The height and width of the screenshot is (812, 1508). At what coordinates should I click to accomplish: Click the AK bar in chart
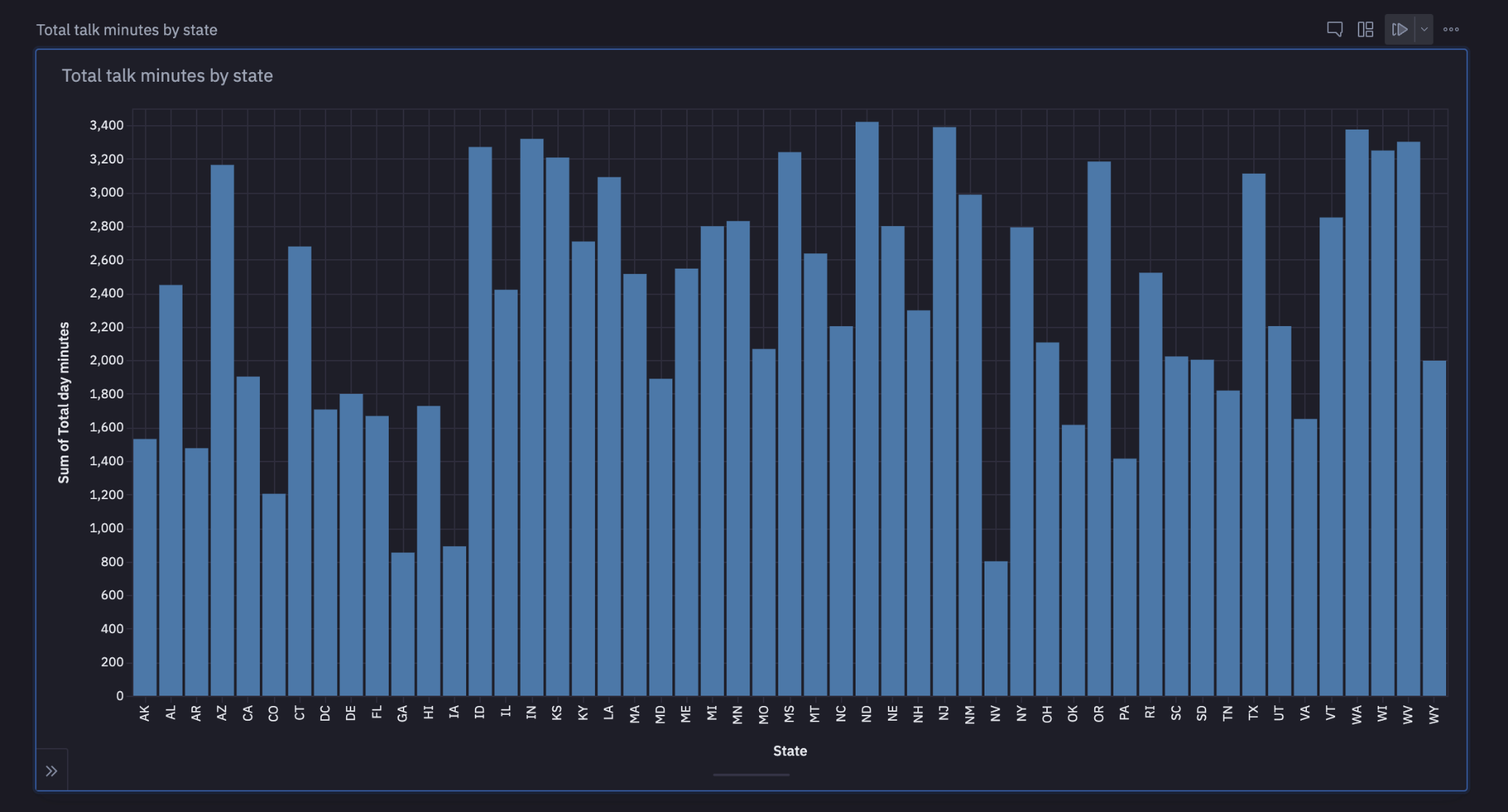[x=145, y=568]
